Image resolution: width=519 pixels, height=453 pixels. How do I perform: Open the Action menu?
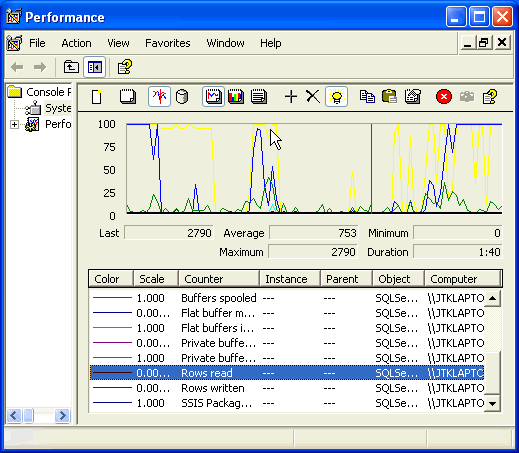[76, 43]
